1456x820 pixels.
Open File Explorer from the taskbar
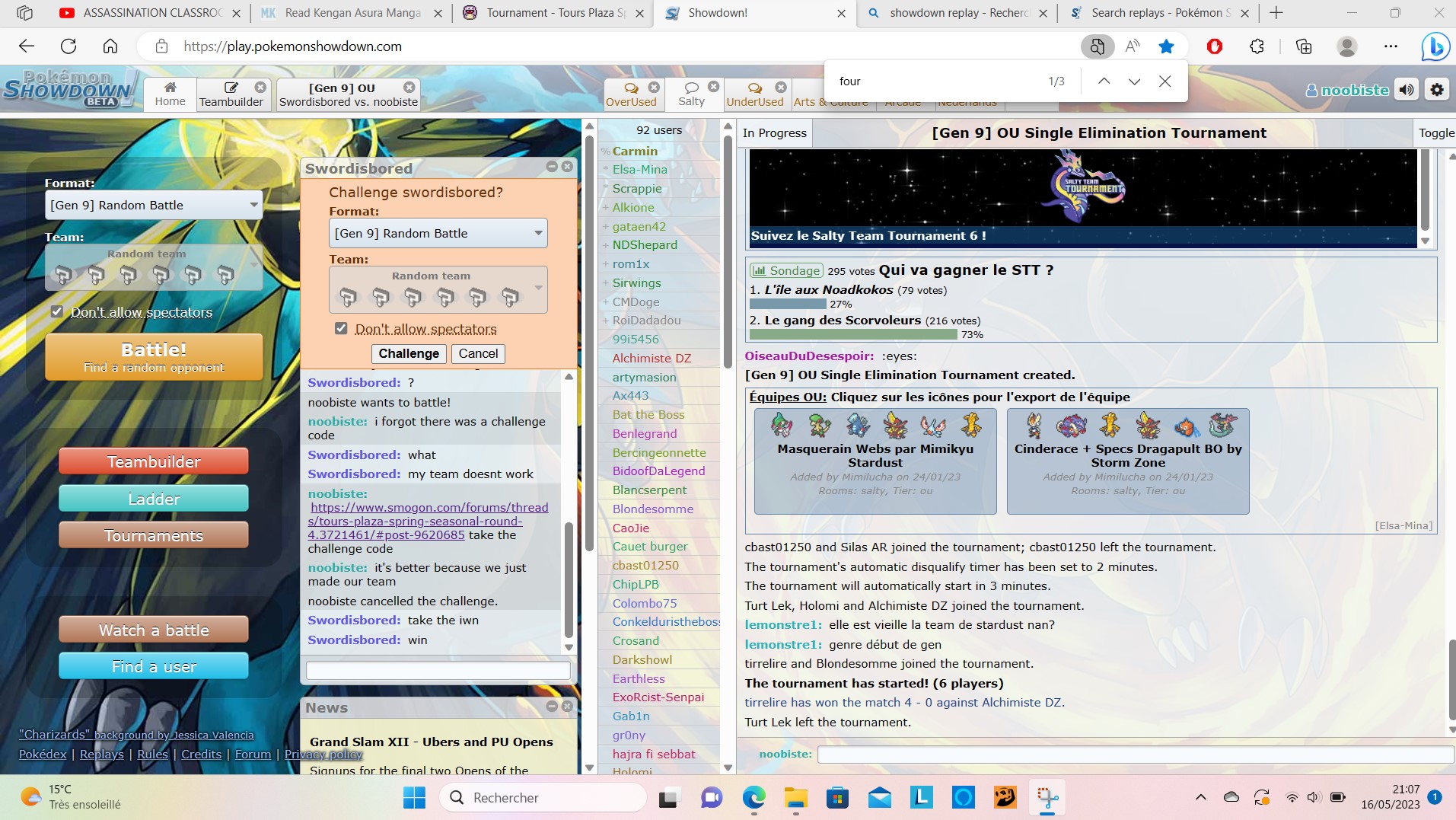tap(795, 797)
